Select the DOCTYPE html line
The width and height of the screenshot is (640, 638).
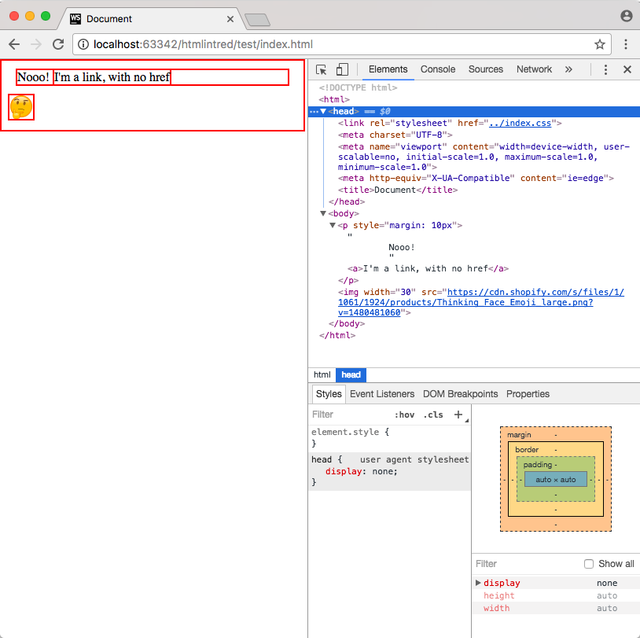pos(358,87)
